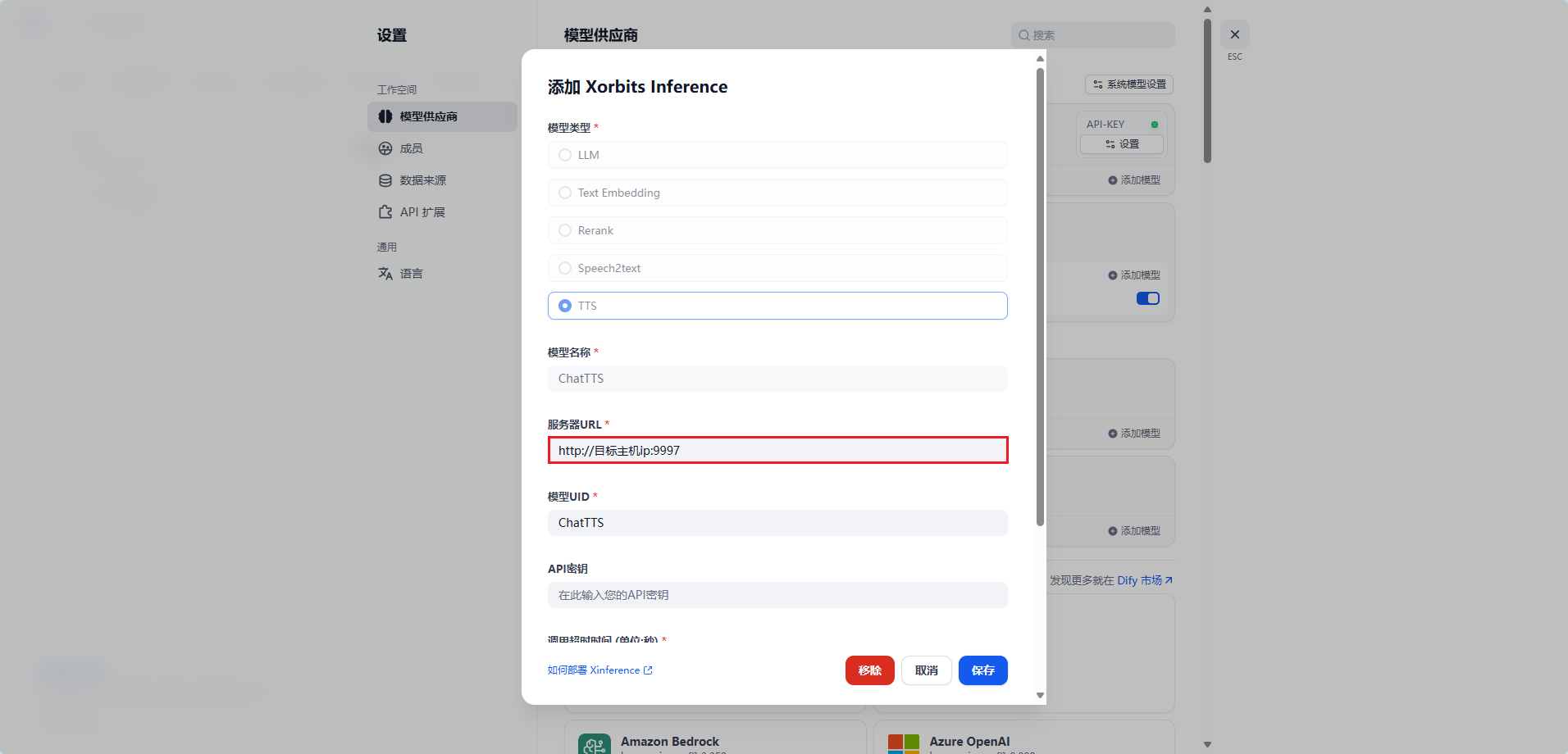The width and height of the screenshot is (1568, 754).
Task: Click the search magnifier icon
Action: (1023, 35)
